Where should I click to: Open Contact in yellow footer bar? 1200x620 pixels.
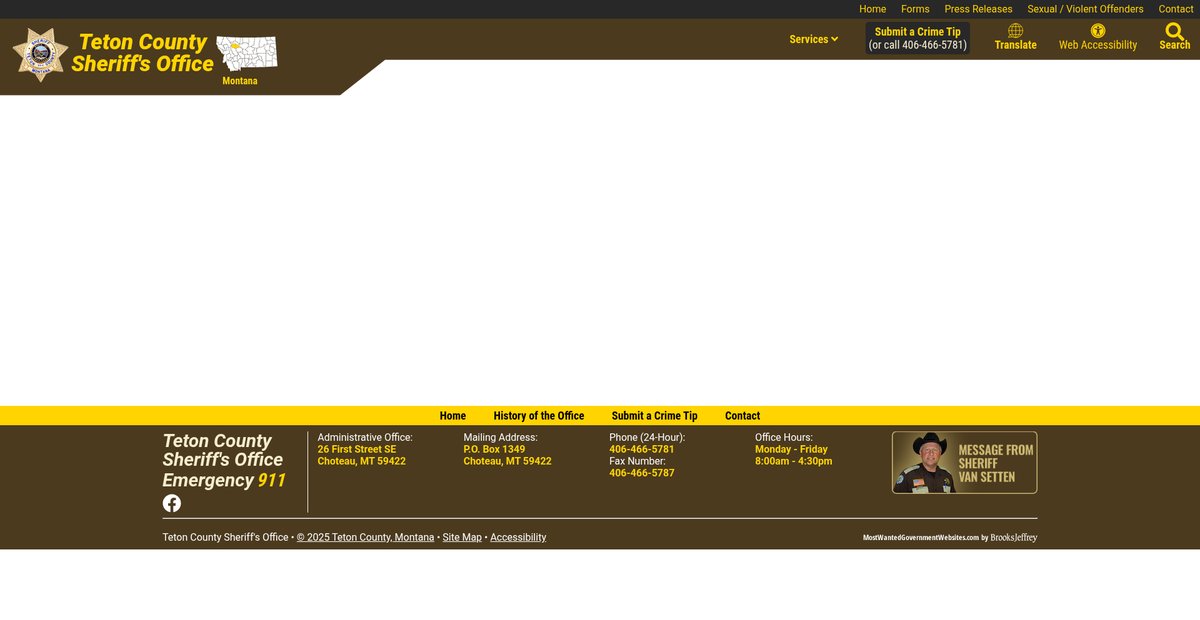(x=742, y=416)
